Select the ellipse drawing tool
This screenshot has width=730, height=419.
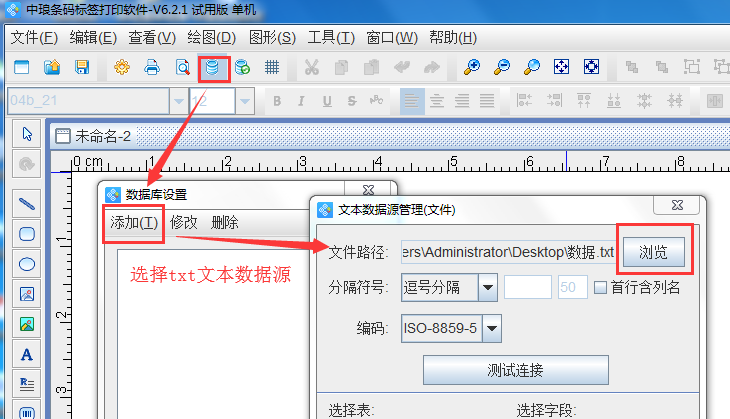pyautogui.click(x=27, y=265)
